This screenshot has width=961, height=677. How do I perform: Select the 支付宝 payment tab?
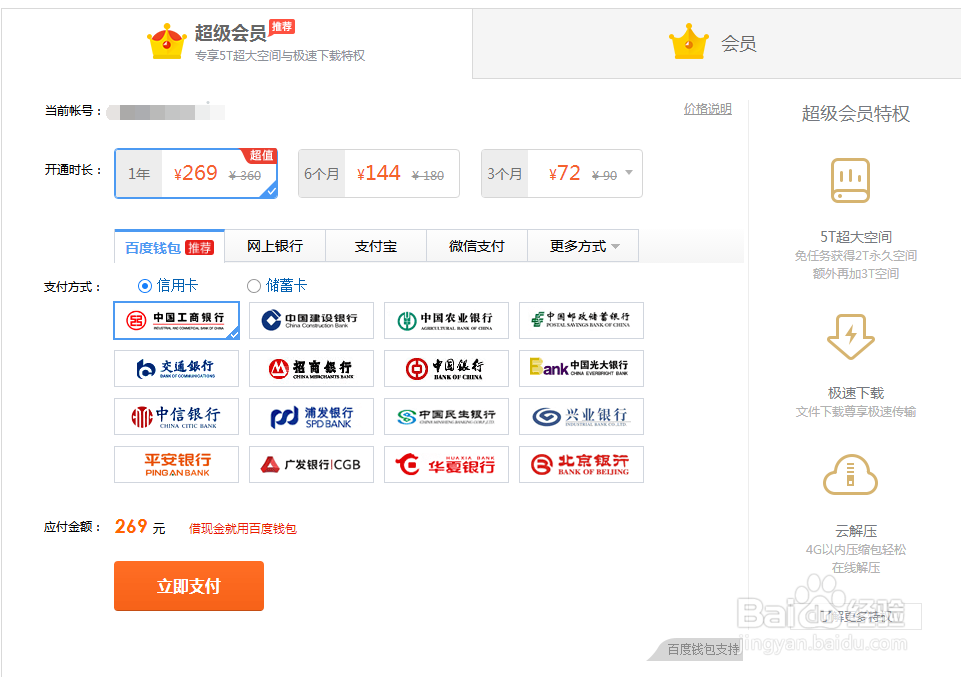[376, 246]
